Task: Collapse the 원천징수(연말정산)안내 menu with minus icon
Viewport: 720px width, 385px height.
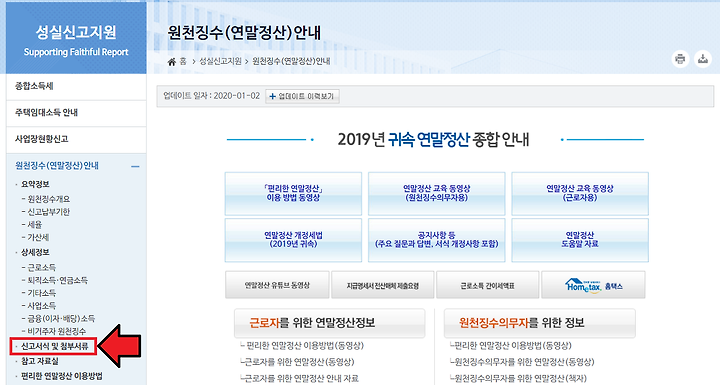Action: tap(135, 166)
